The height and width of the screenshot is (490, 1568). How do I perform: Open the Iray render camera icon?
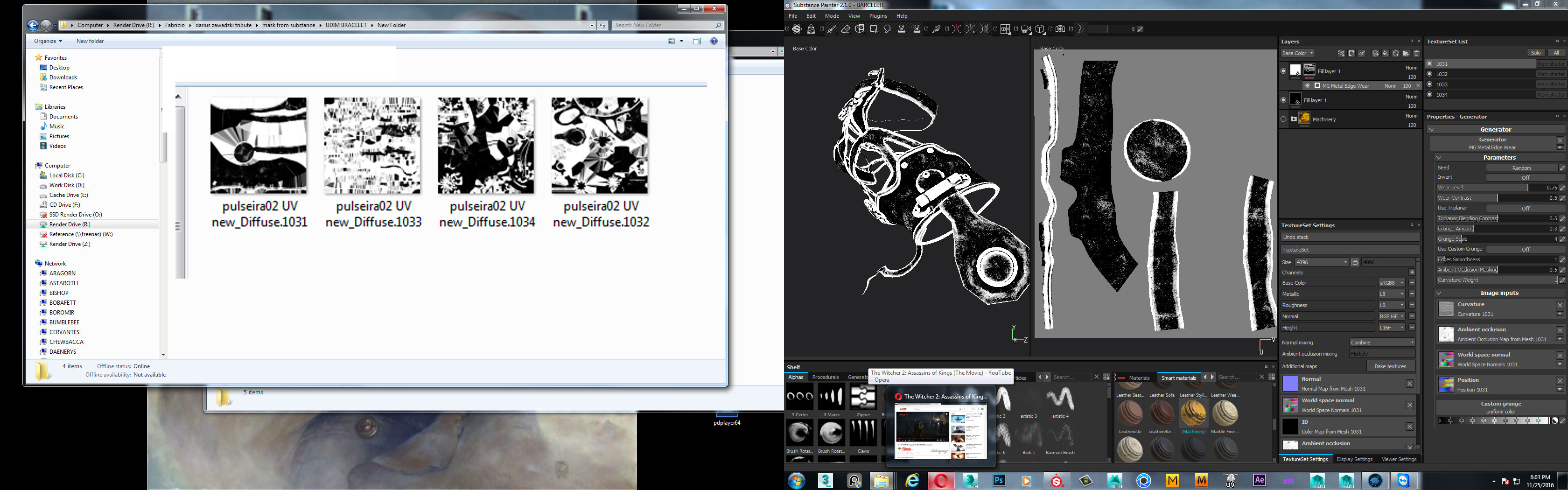(x=1060, y=28)
